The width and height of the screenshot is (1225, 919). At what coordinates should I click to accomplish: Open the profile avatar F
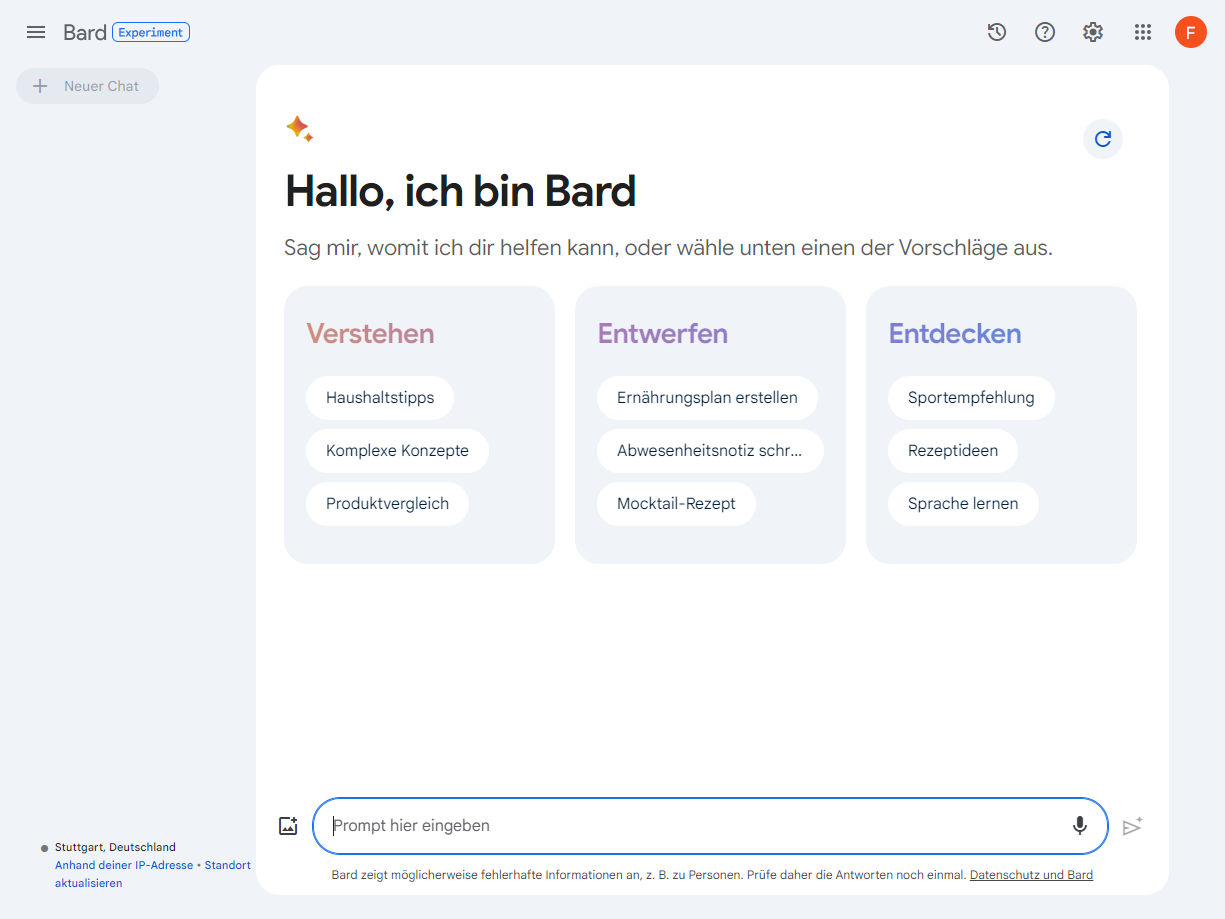(x=1190, y=32)
